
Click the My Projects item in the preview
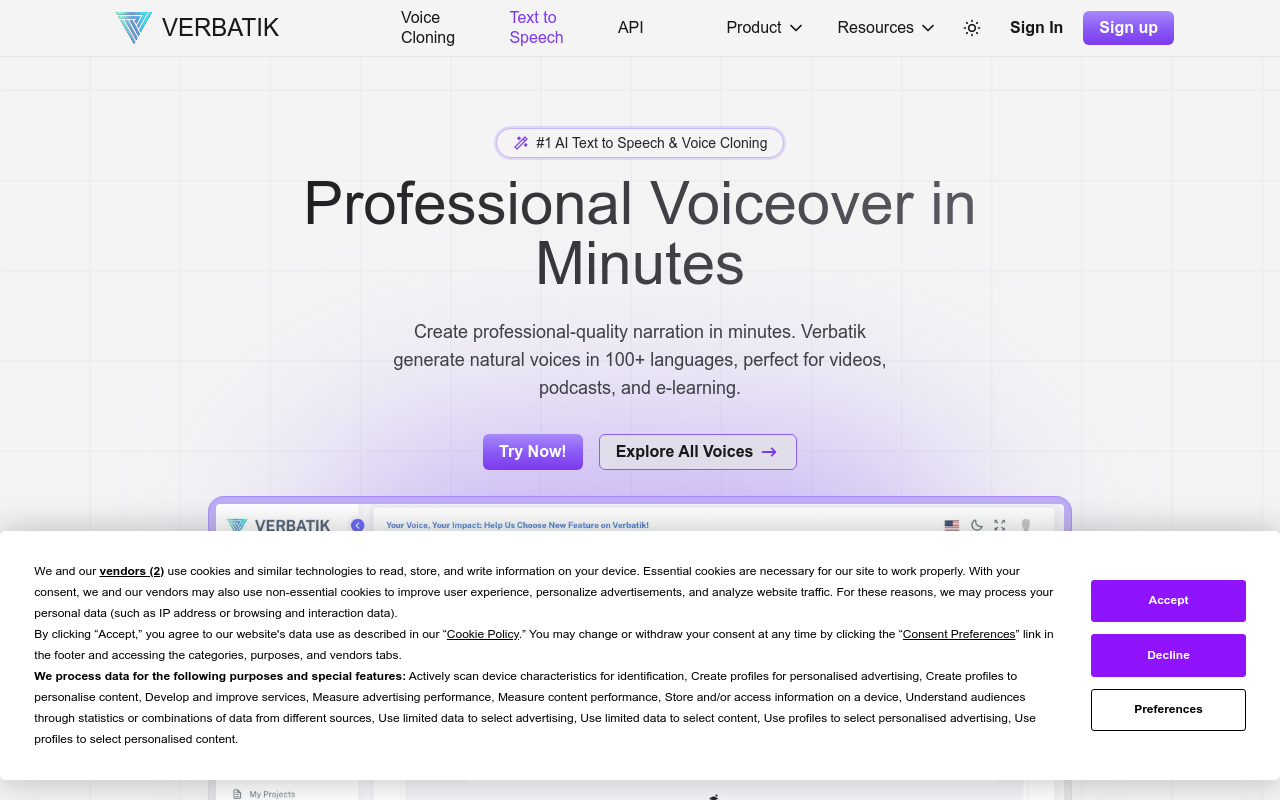click(264, 794)
